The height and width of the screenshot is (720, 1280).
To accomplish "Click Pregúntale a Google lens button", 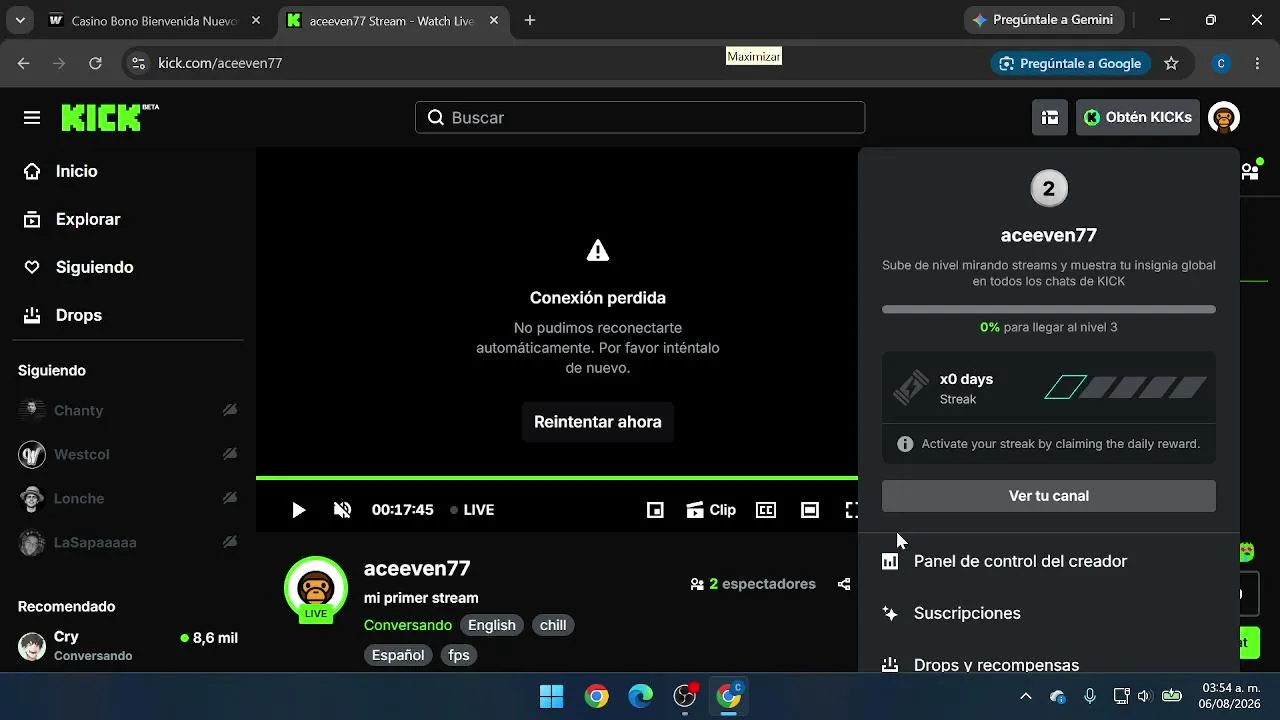I will tap(1070, 63).
